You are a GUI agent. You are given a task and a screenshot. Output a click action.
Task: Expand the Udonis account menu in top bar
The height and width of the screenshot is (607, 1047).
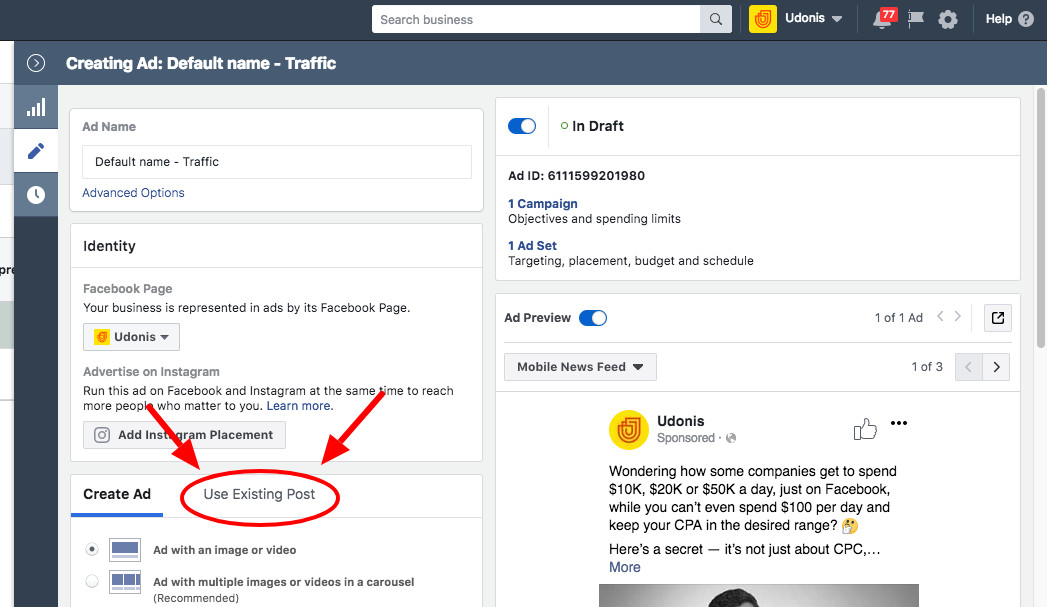(812, 19)
